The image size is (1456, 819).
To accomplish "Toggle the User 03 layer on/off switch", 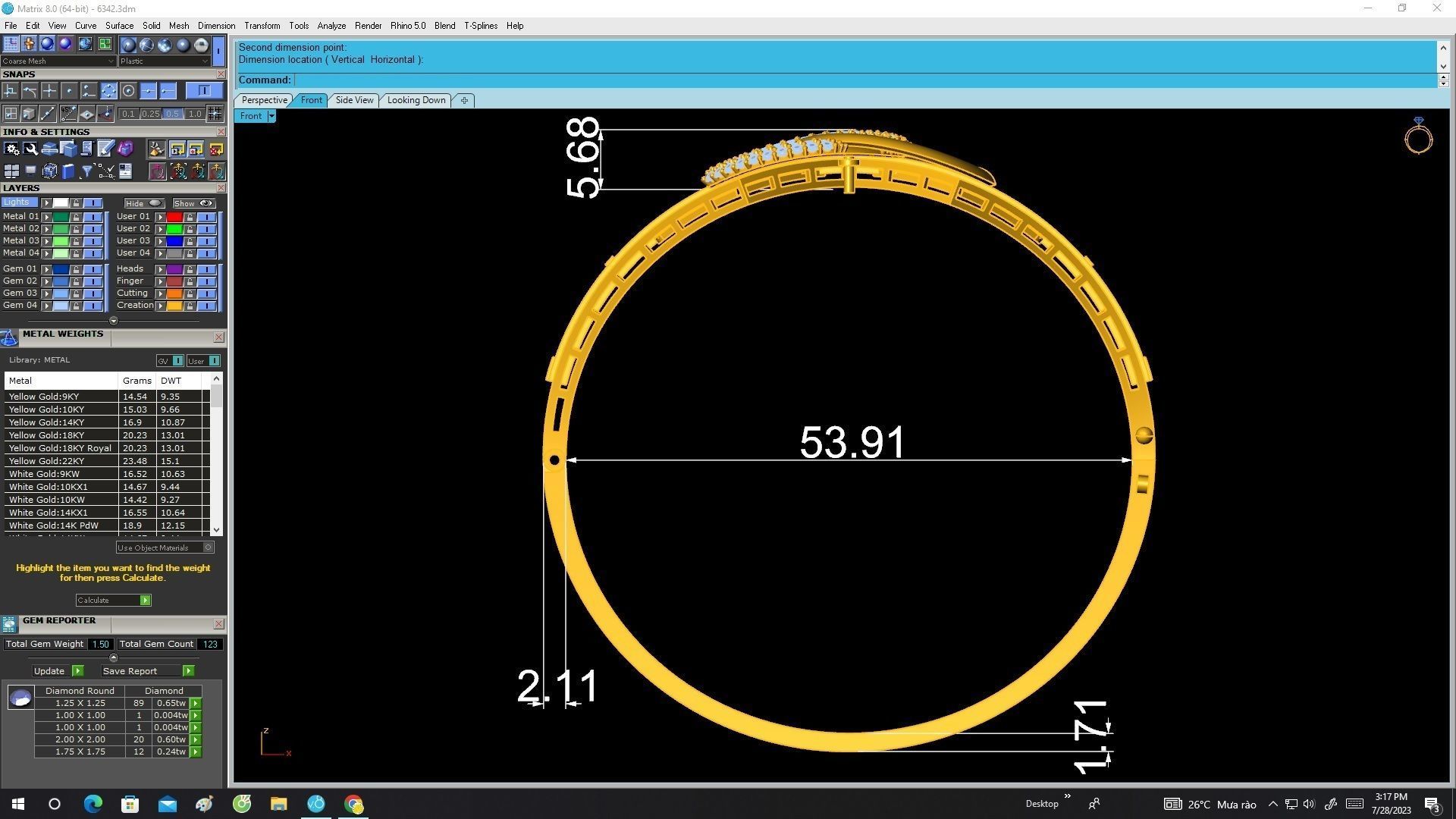I will click(206, 241).
